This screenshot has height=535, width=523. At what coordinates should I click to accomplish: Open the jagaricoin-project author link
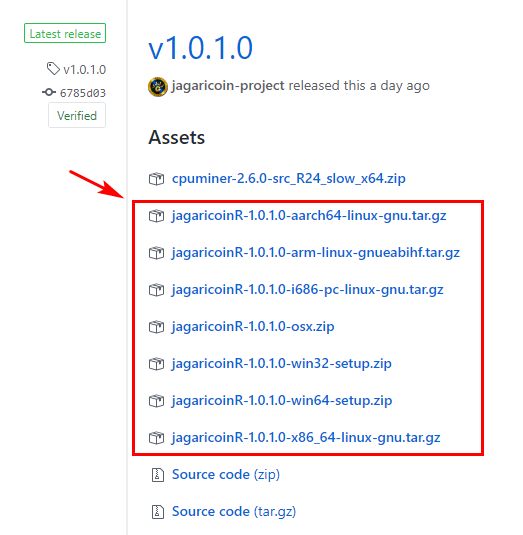pyautogui.click(x=228, y=86)
